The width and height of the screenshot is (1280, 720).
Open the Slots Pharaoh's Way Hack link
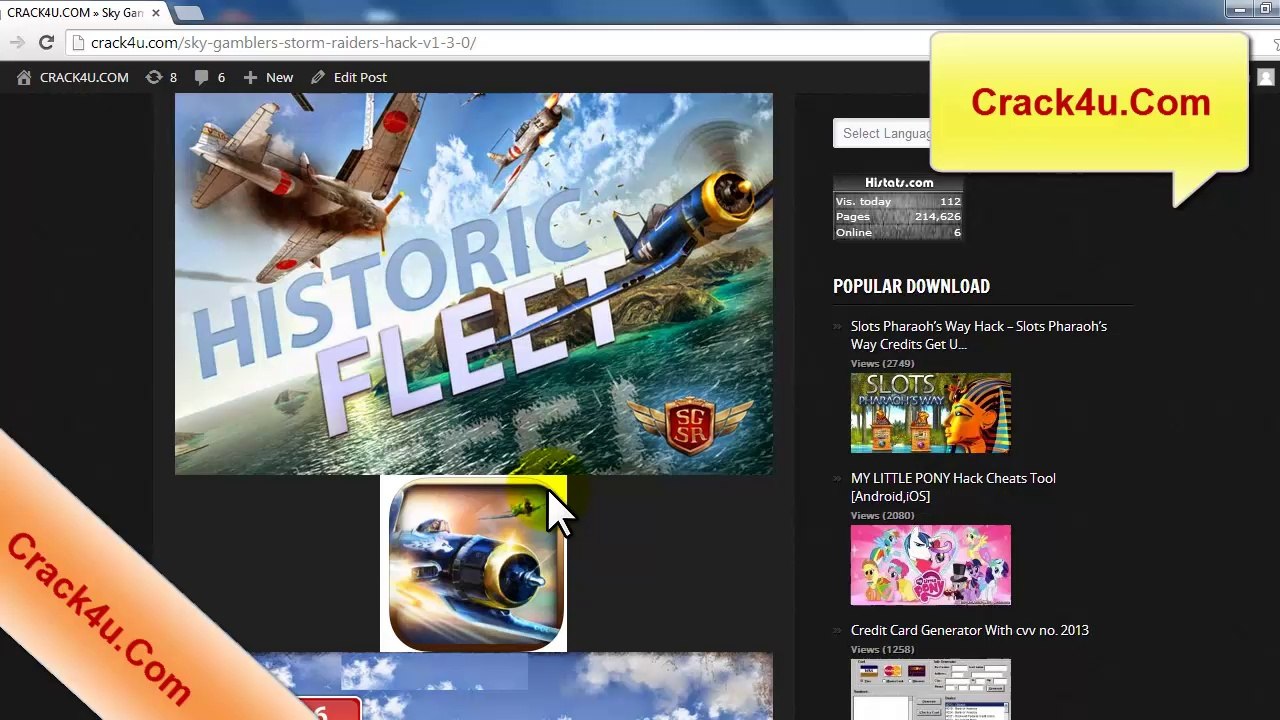(x=979, y=335)
